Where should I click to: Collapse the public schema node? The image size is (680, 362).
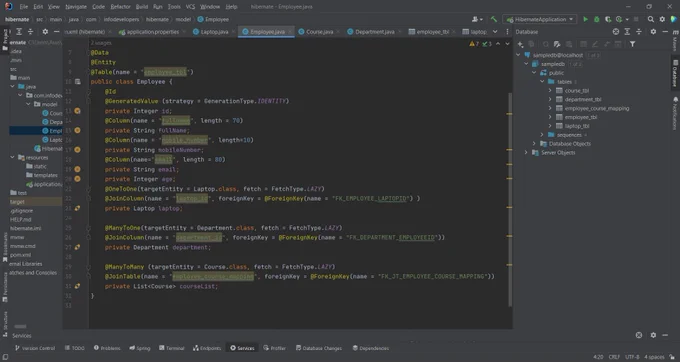pyautogui.click(x=534, y=73)
